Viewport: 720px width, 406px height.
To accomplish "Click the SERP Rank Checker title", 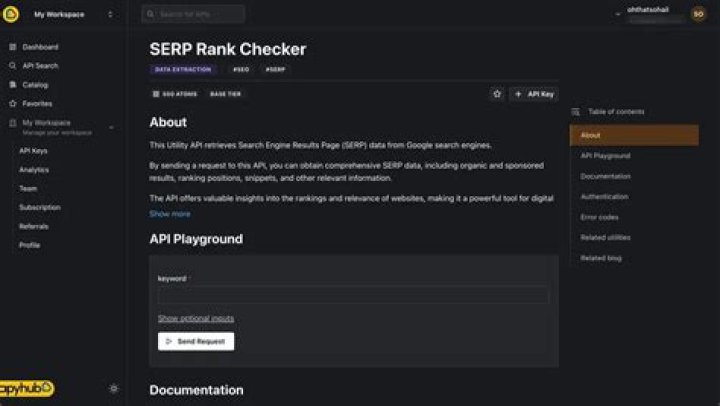I will coord(228,49).
